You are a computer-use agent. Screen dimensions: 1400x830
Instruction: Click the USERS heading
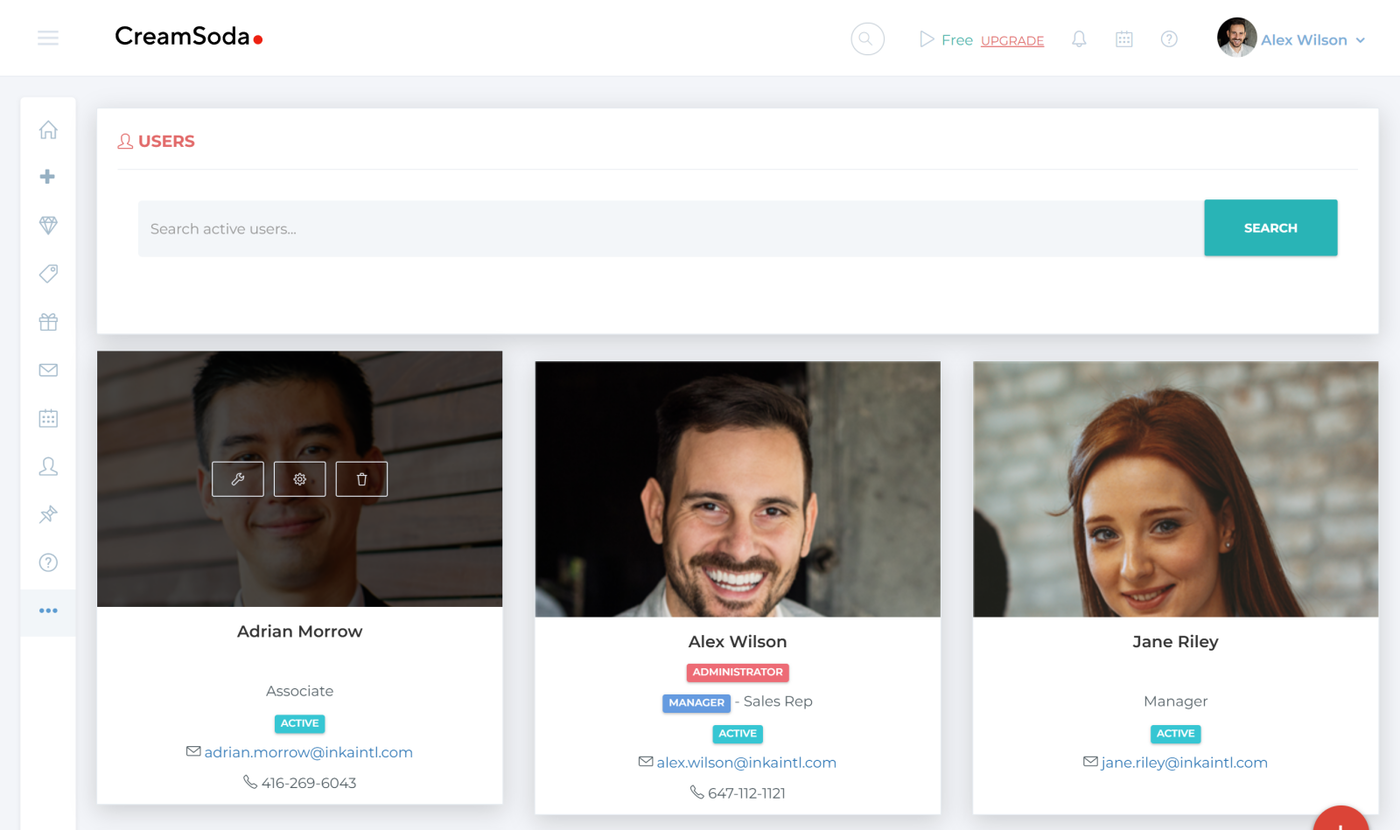pos(166,141)
